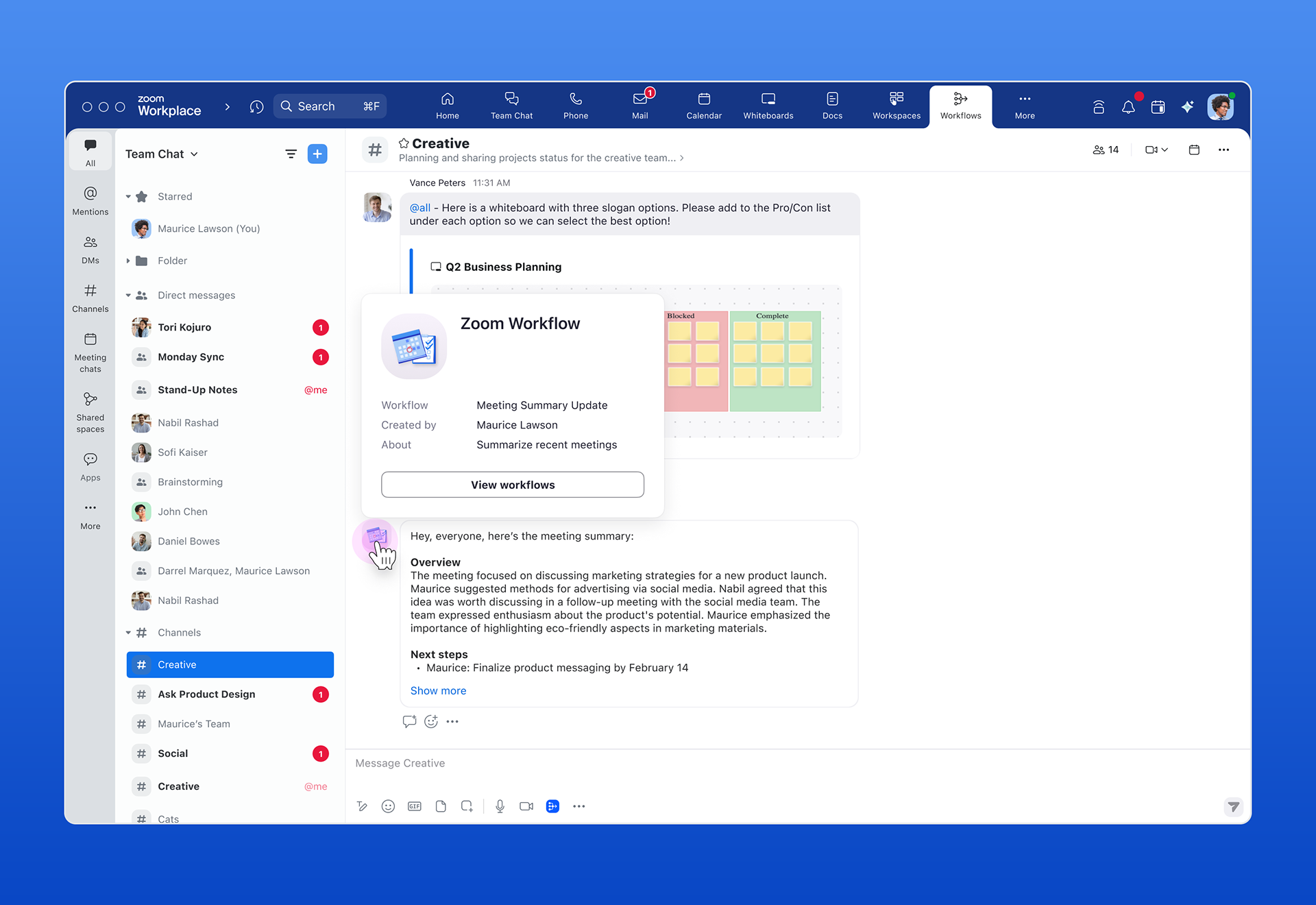
Task: Open DMs in sidebar
Action: pos(90,249)
